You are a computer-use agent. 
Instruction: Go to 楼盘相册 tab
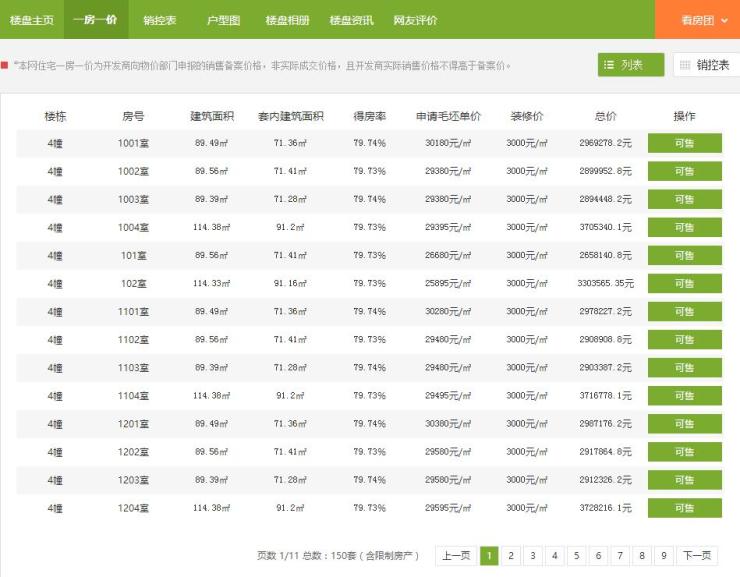pyautogui.click(x=287, y=20)
